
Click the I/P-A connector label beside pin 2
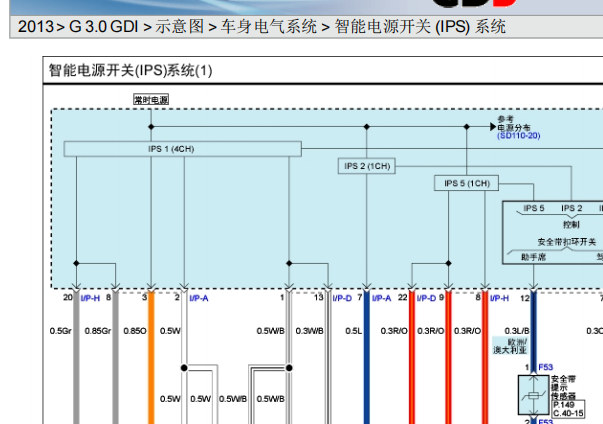click(x=199, y=298)
